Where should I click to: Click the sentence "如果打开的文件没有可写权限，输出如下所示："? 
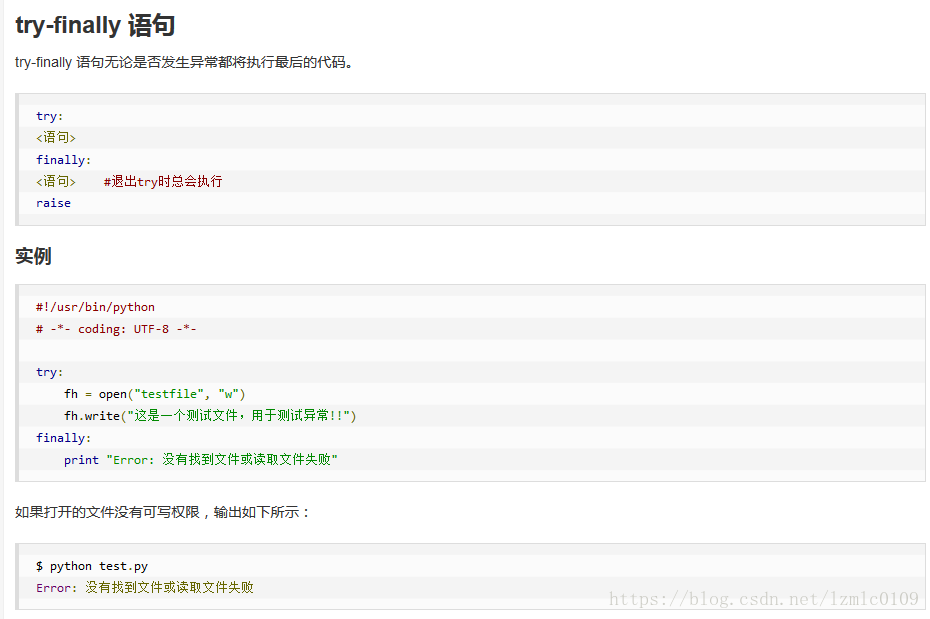tap(163, 512)
